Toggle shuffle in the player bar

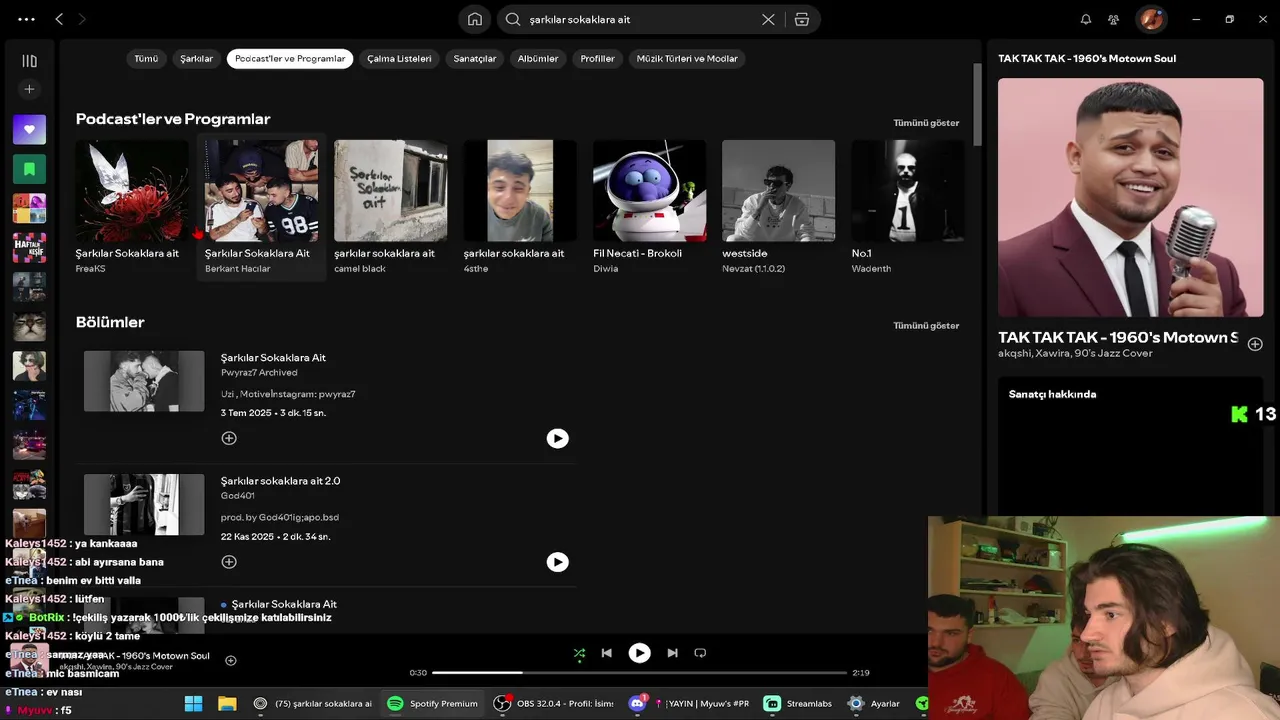(579, 653)
